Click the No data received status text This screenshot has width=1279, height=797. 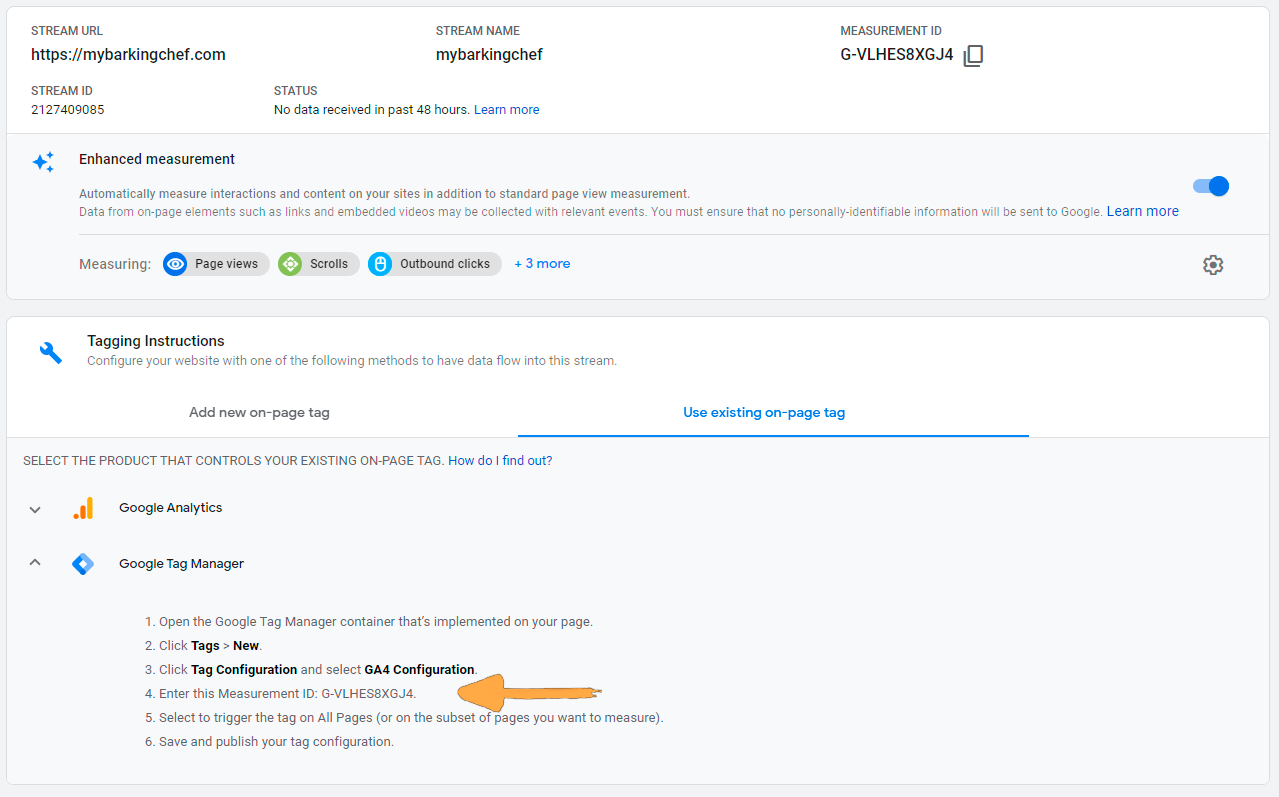click(x=372, y=110)
